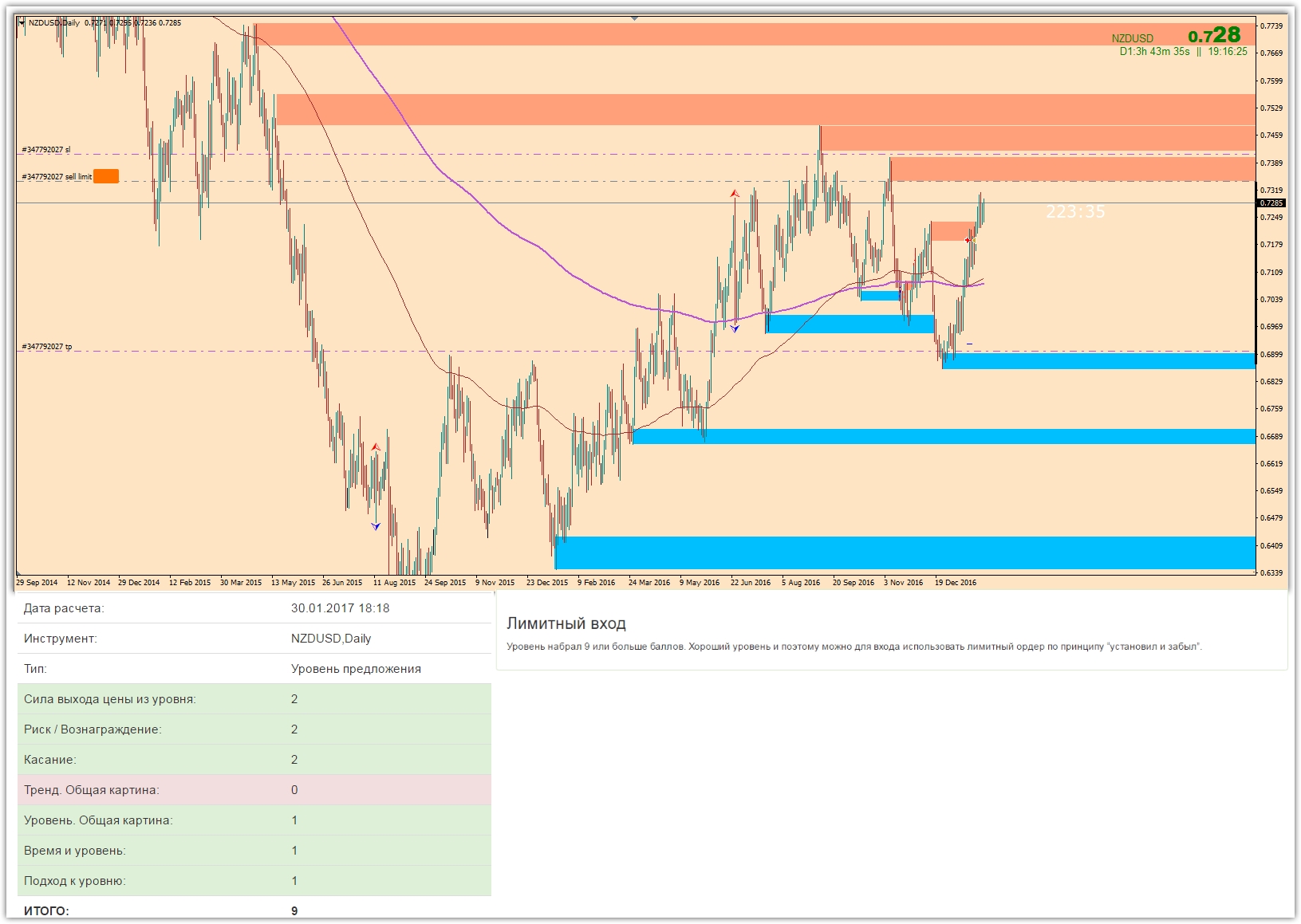Select the 'Уровень. Общая картина:' row
The height and width of the screenshot is (924, 1301).
point(254,820)
